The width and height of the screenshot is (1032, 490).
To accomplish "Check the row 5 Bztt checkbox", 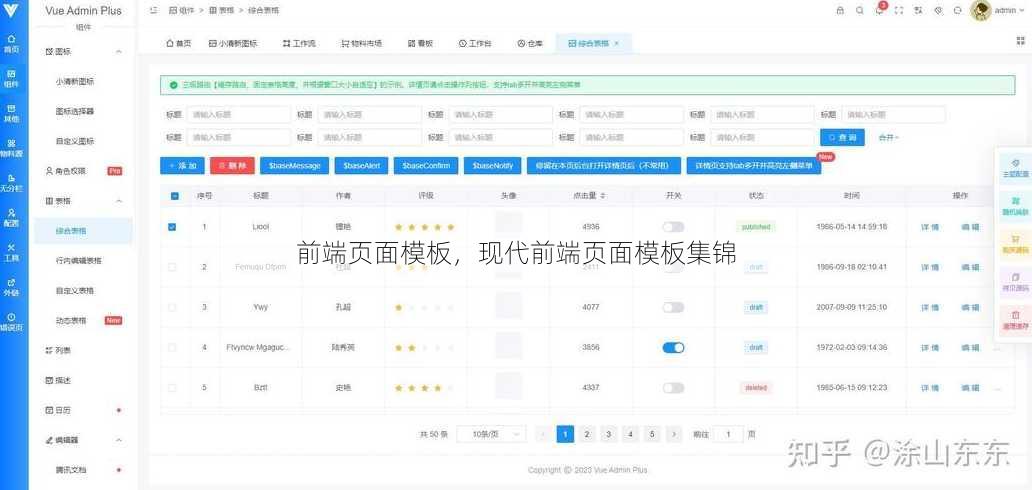I will coord(172,388).
